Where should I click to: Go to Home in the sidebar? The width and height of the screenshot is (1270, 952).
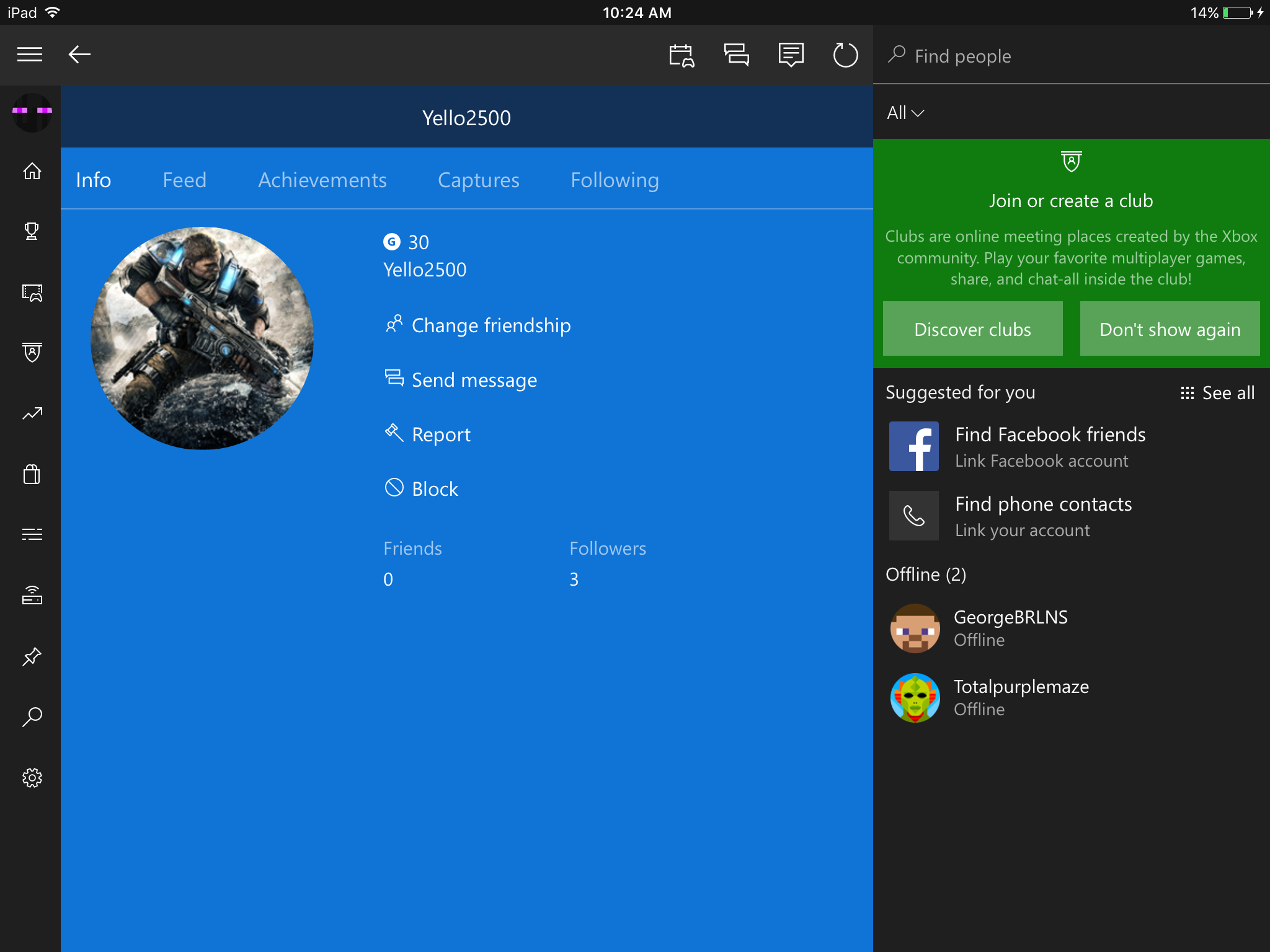[x=32, y=171]
